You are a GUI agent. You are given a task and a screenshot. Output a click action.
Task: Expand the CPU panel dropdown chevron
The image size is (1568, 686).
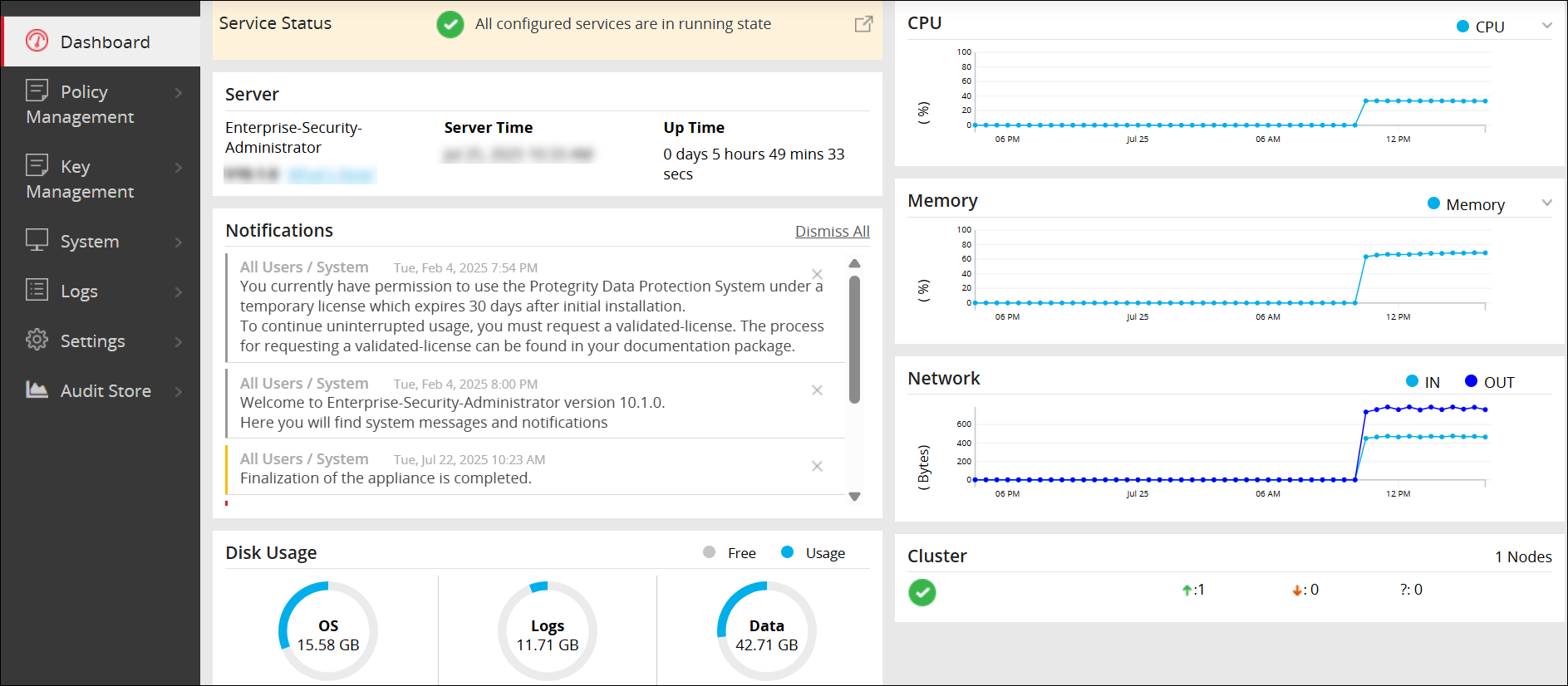coord(1547,26)
